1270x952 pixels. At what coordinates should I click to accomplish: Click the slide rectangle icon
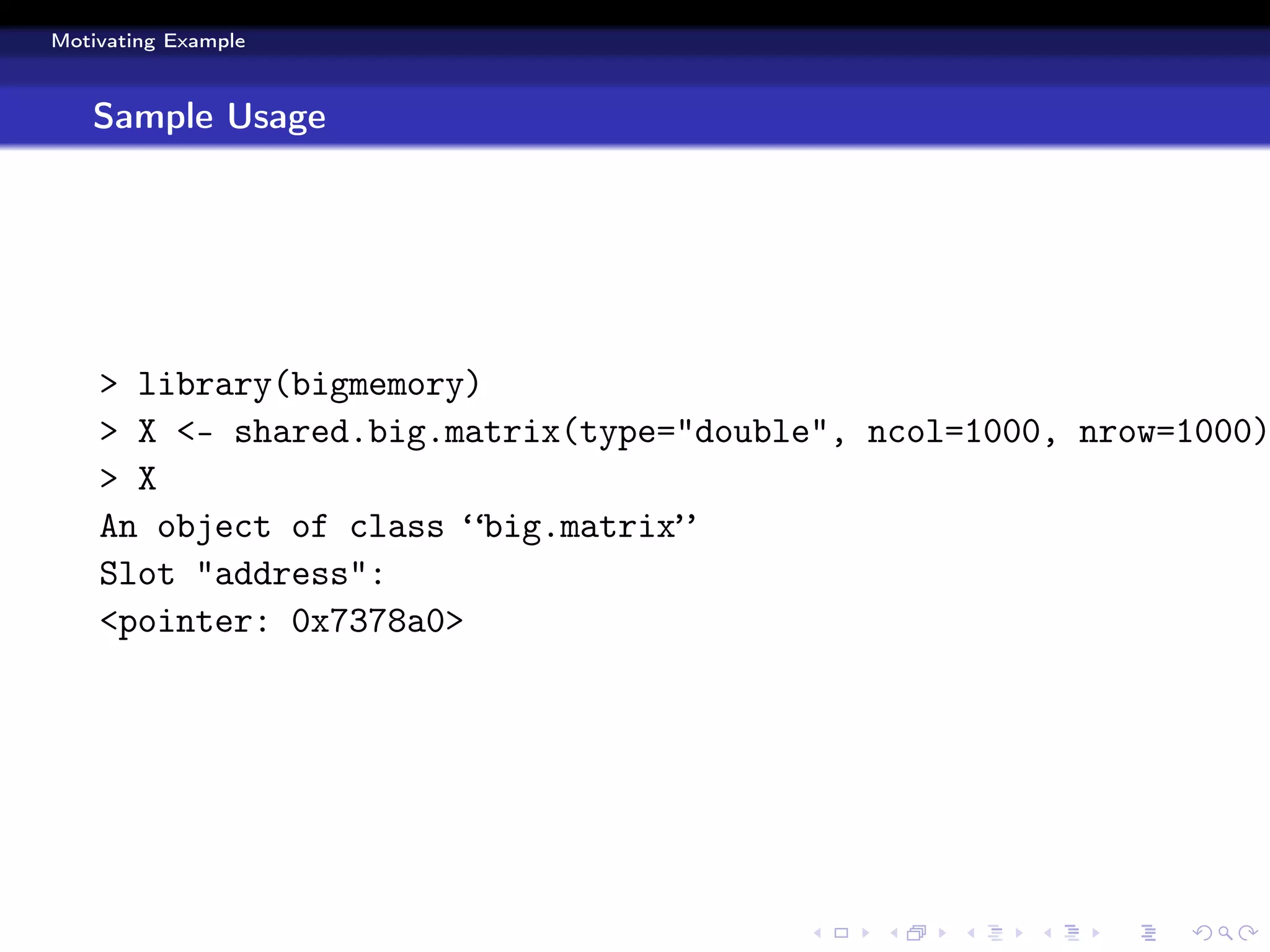click(x=841, y=933)
